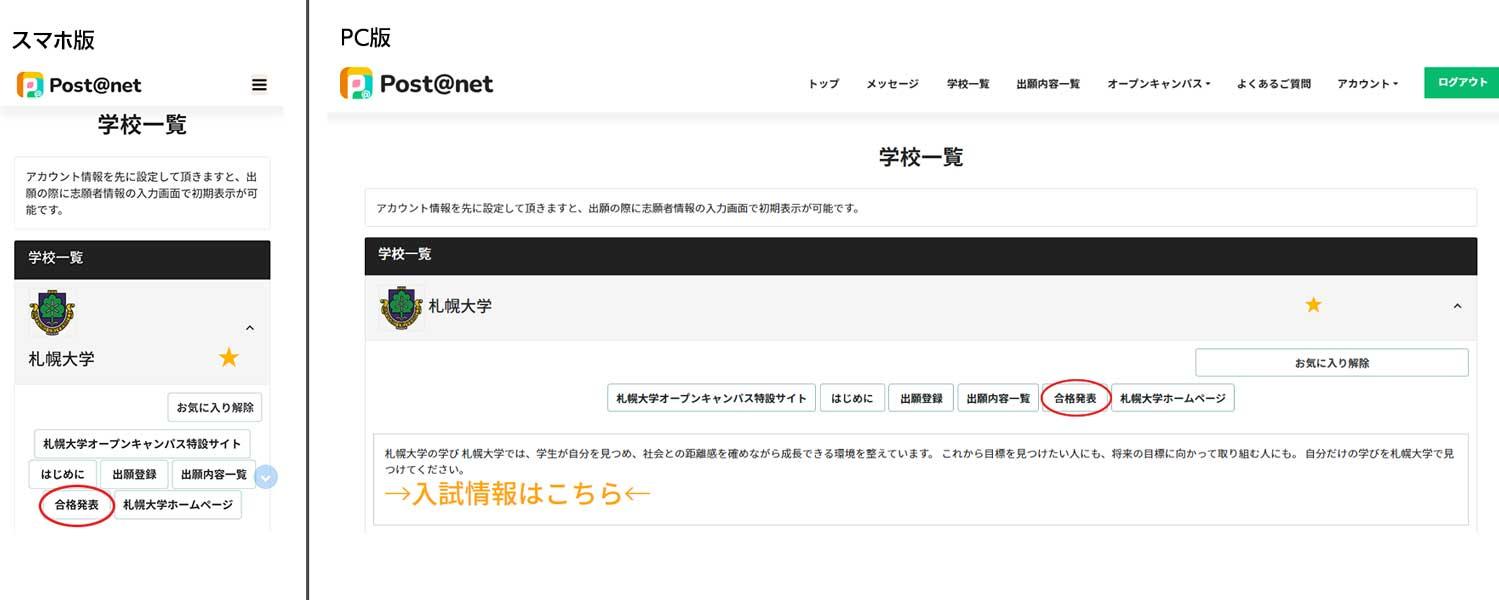Open よくあるご質問 in PC navigation

pos(1273,84)
